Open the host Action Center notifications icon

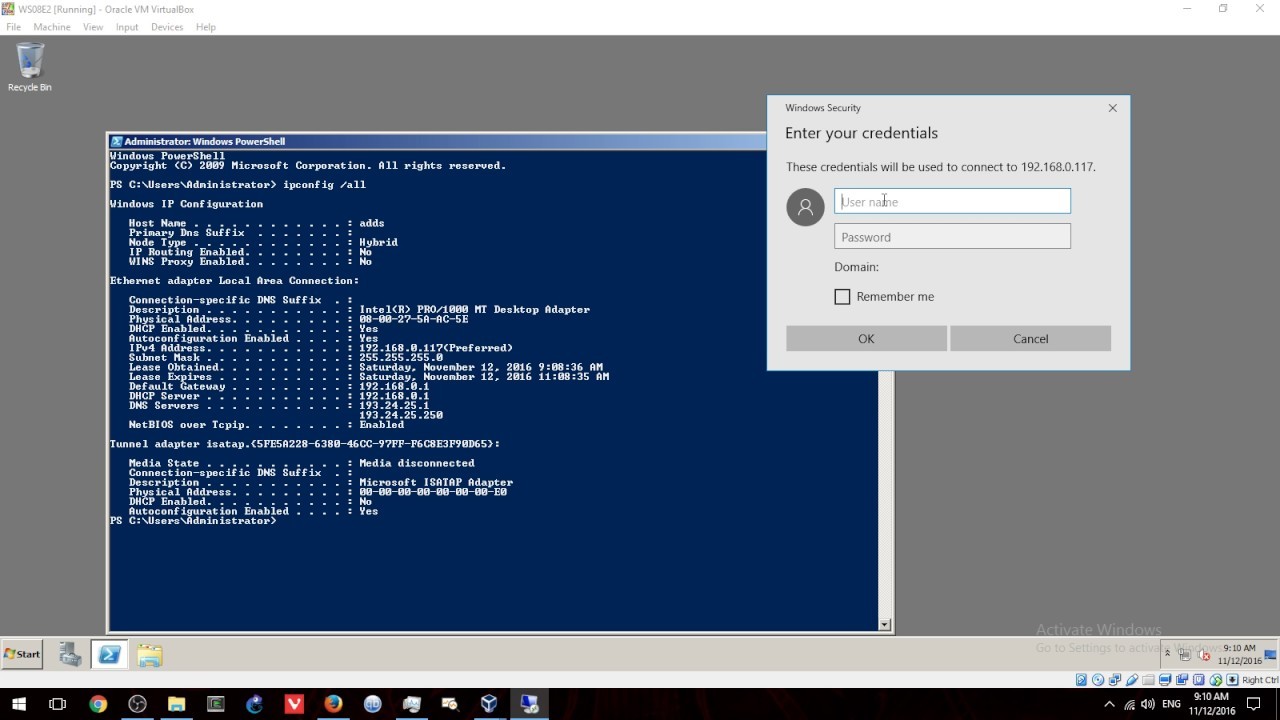pyautogui.click(x=1254, y=704)
